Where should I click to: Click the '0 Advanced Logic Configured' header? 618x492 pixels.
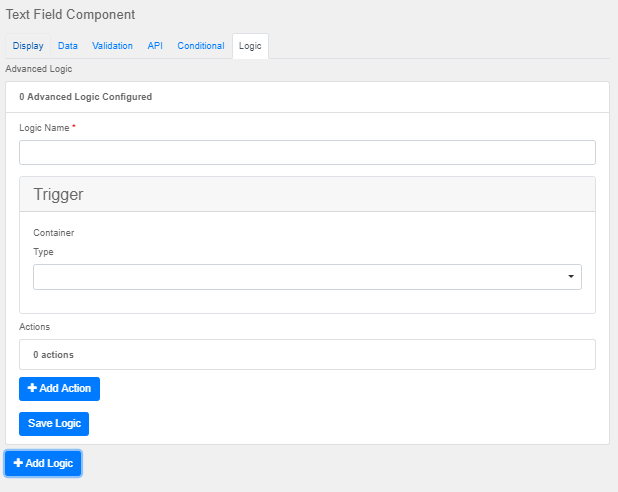(307, 97)
